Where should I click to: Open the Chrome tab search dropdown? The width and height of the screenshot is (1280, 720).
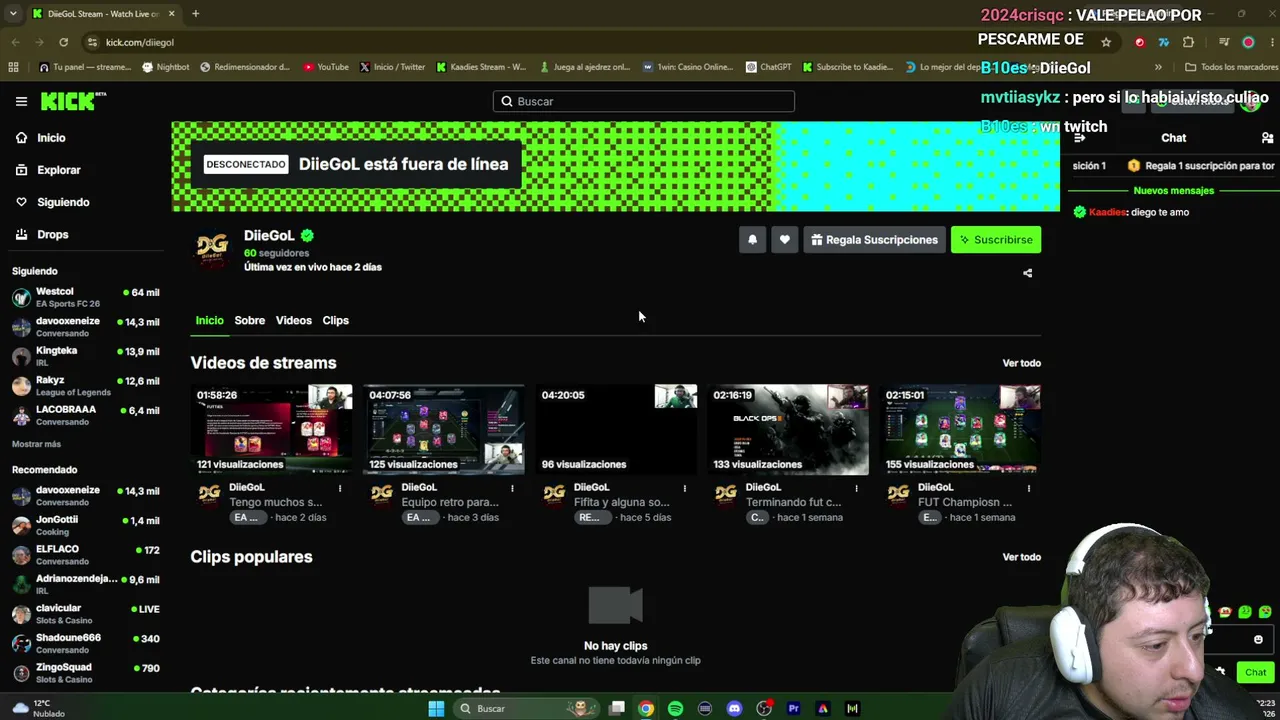[x=13, y=14]
